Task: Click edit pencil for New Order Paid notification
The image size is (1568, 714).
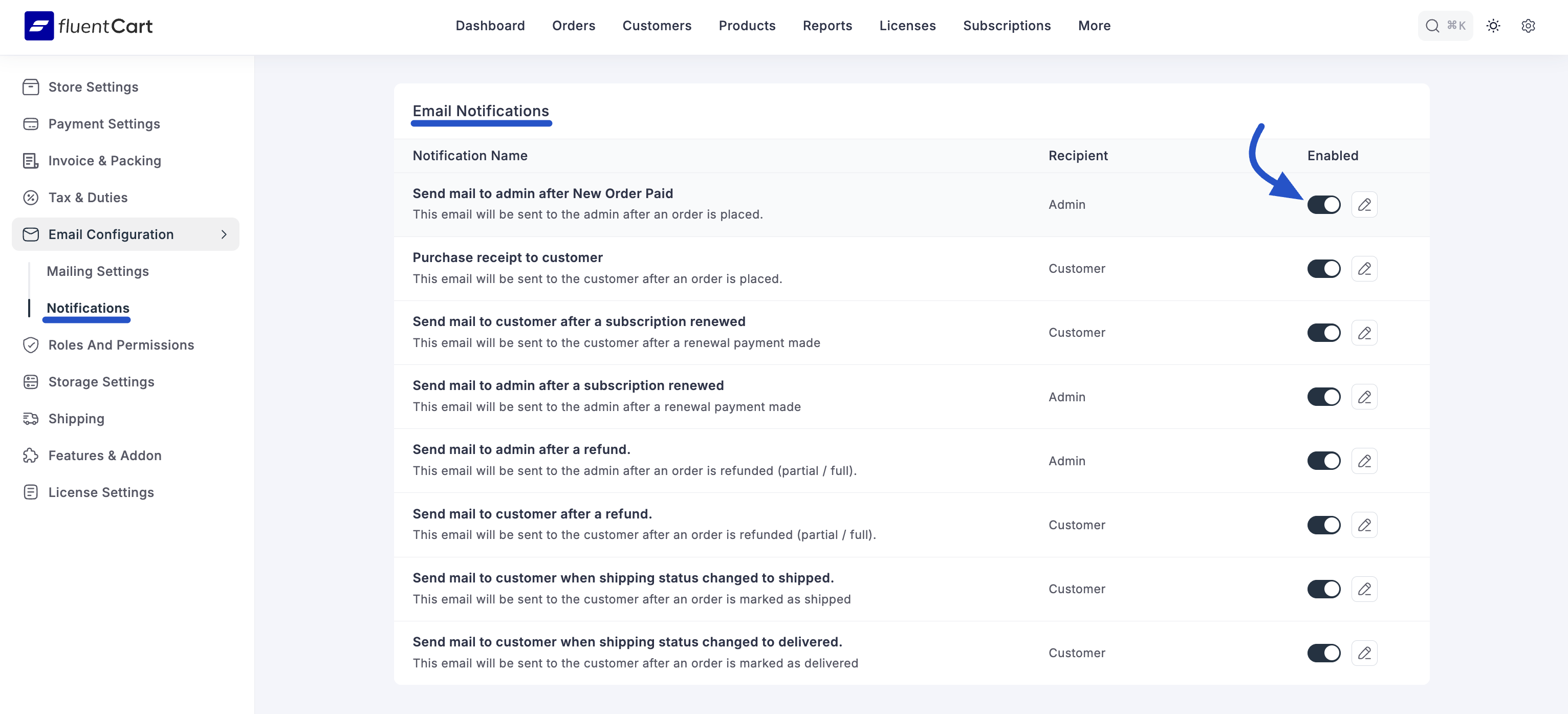Action: pos(1364,205)
